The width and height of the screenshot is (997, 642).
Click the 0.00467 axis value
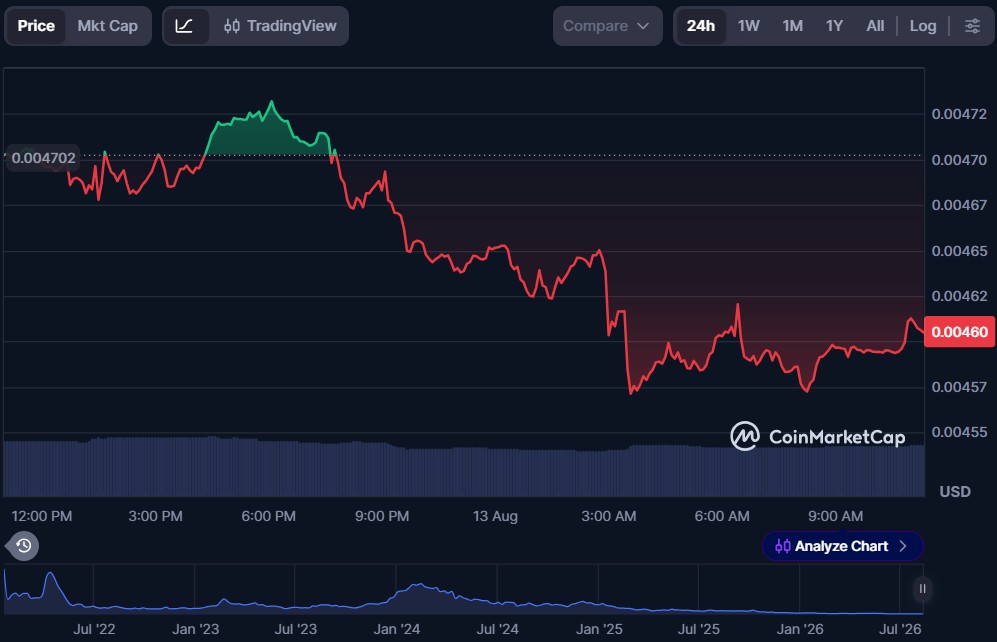959,205
